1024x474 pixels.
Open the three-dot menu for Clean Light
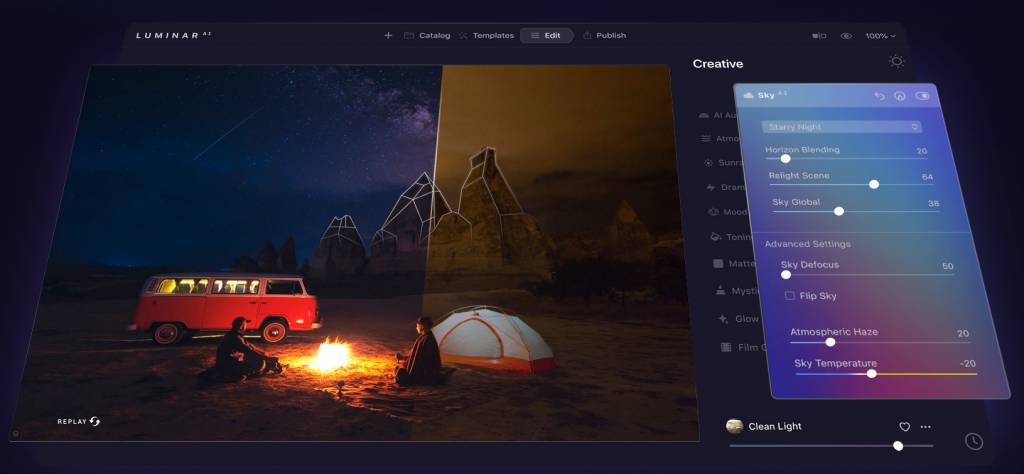(926, 427)
